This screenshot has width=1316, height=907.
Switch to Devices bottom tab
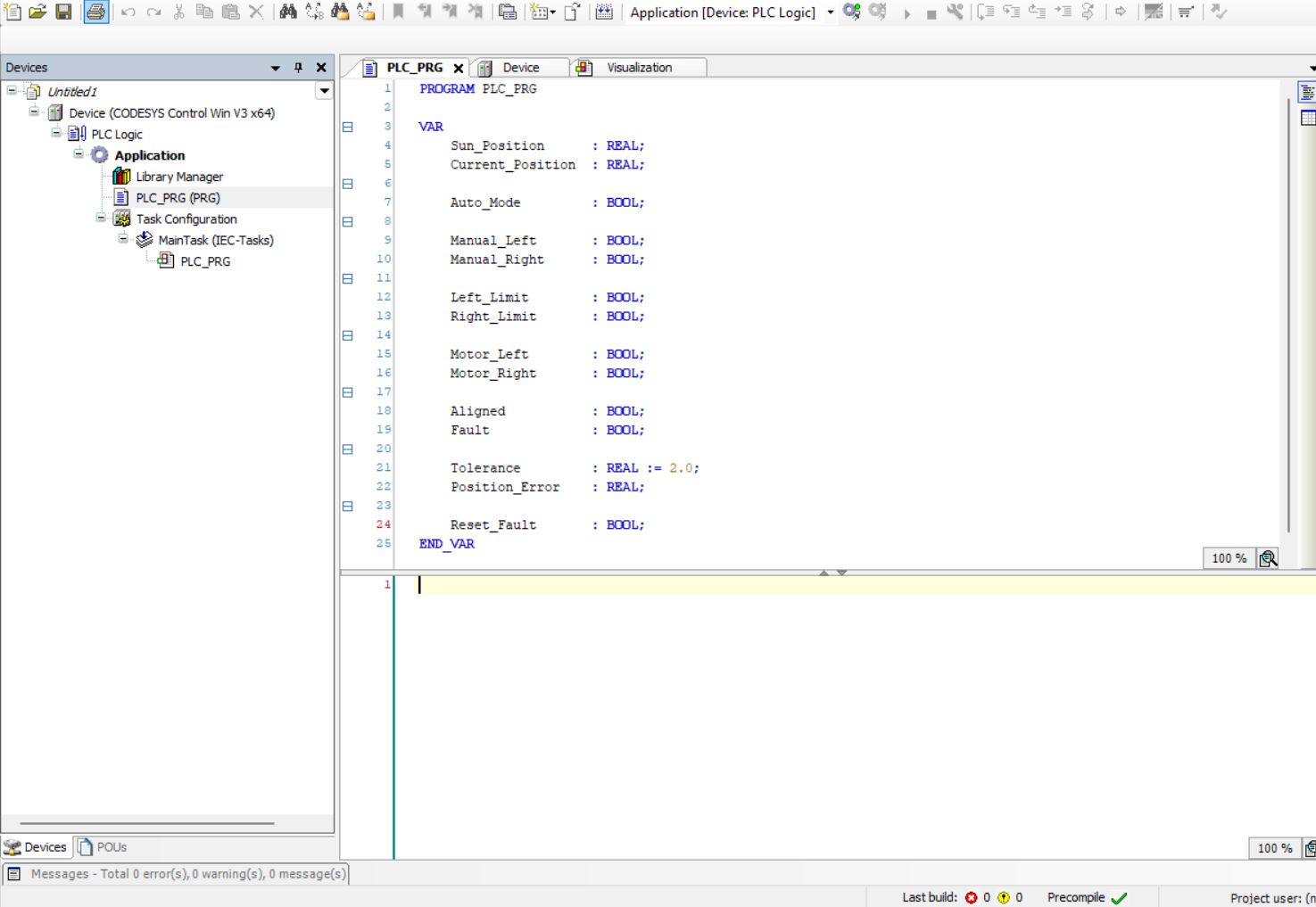tap(36, 847)
